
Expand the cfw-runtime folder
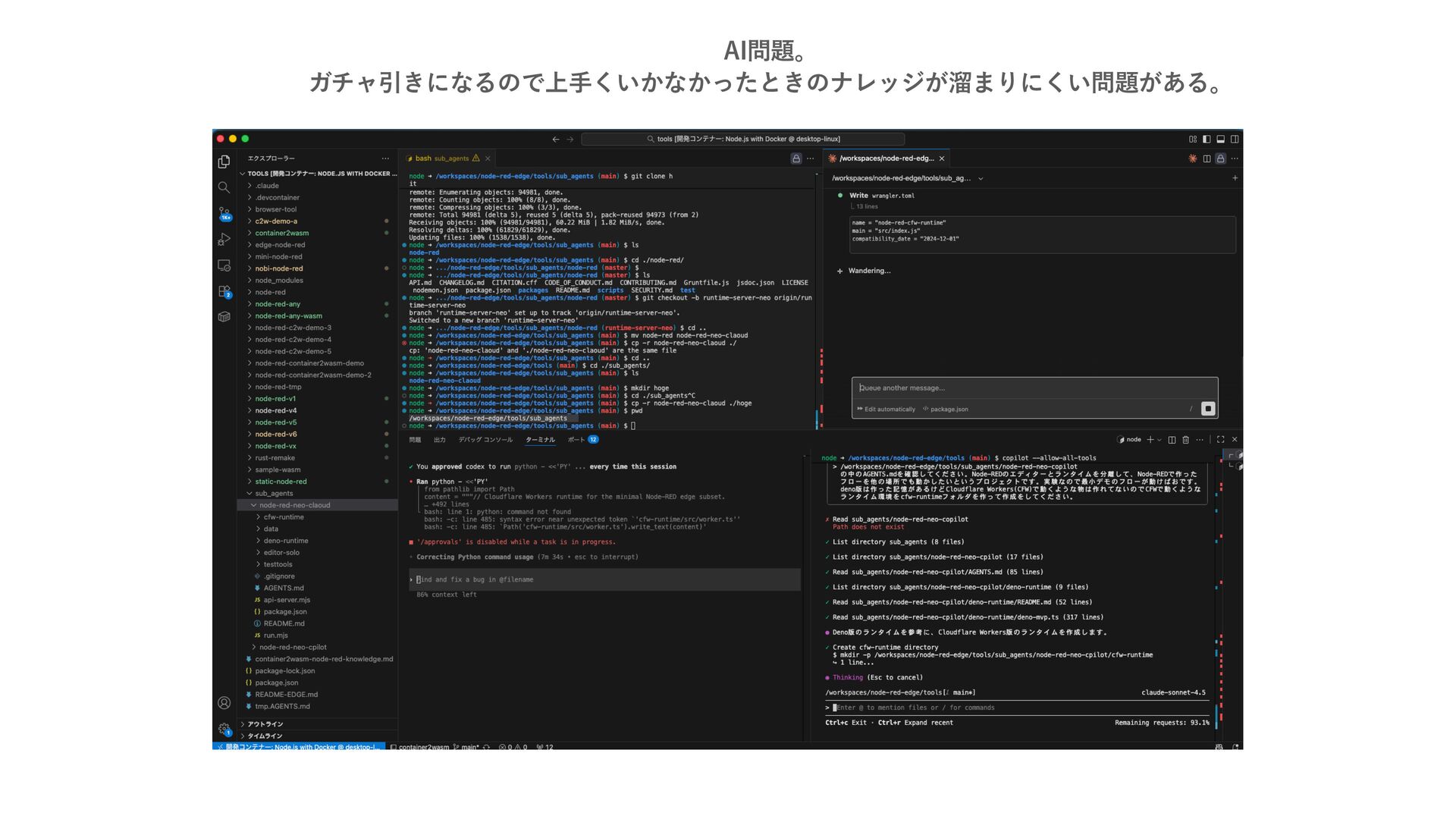coord(283,517)
